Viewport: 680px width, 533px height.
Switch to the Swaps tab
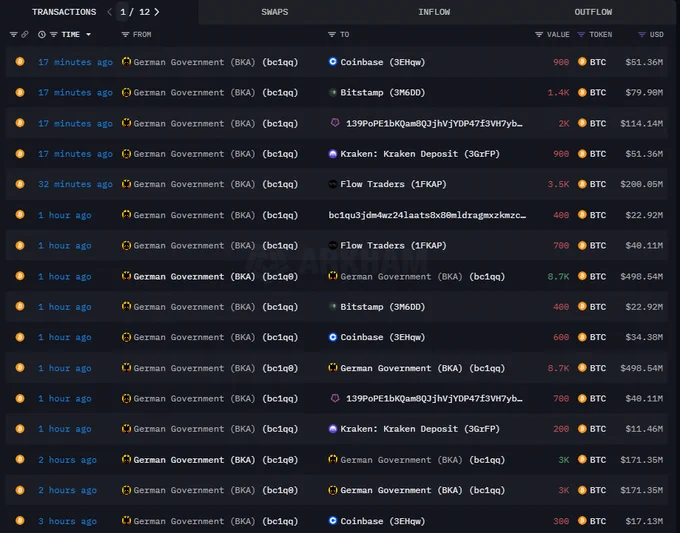[275, 12]
